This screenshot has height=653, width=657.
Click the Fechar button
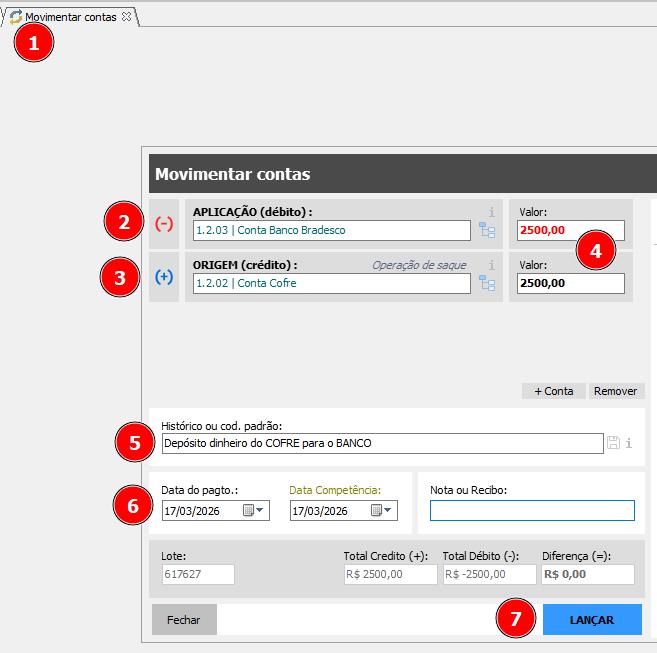[x=183, y=619]
